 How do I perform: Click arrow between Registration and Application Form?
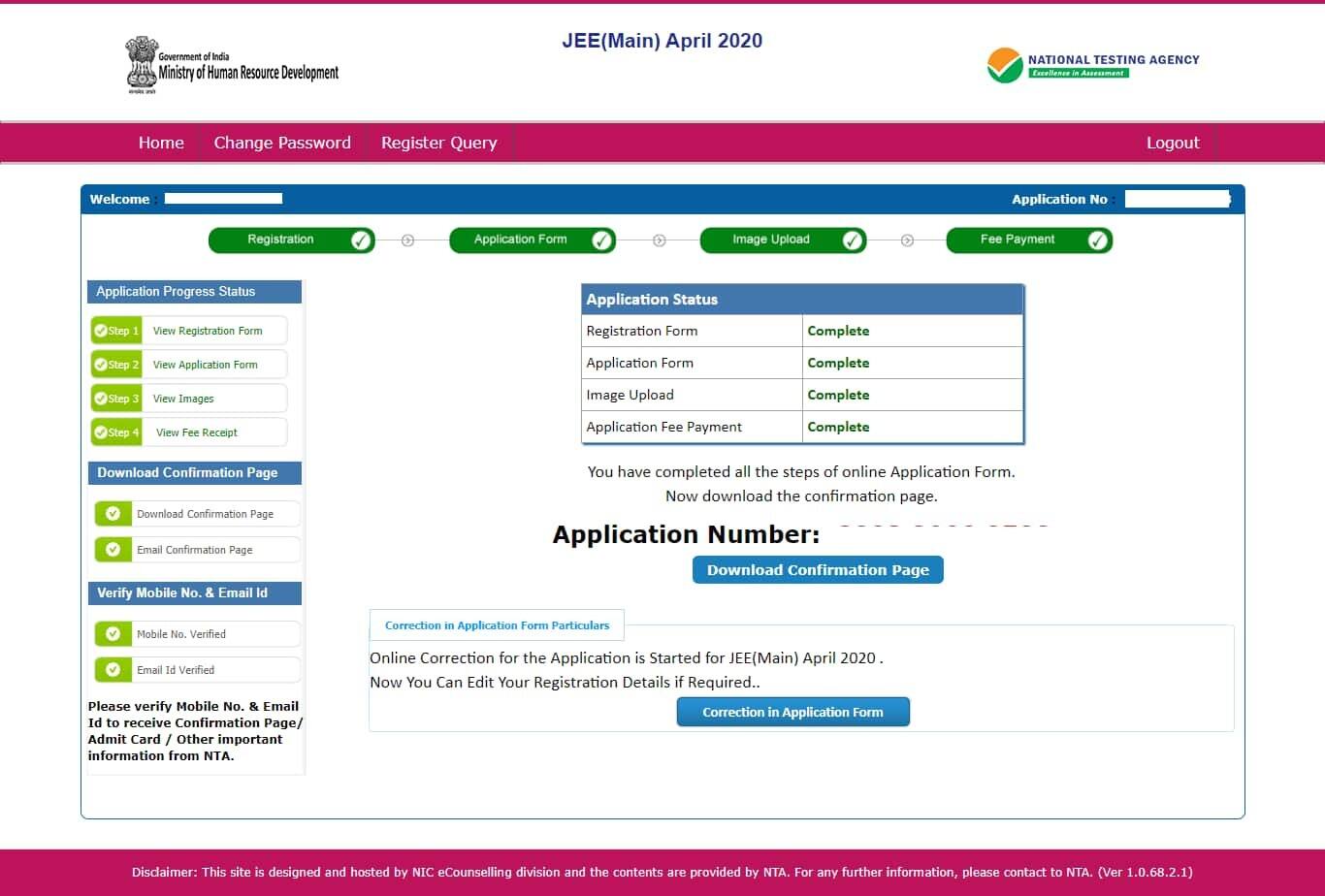(x=407, y=240)
